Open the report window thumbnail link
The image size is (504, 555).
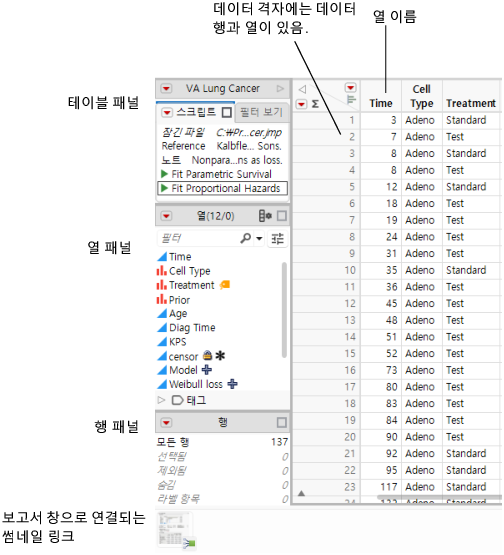[x=177, y=530]
